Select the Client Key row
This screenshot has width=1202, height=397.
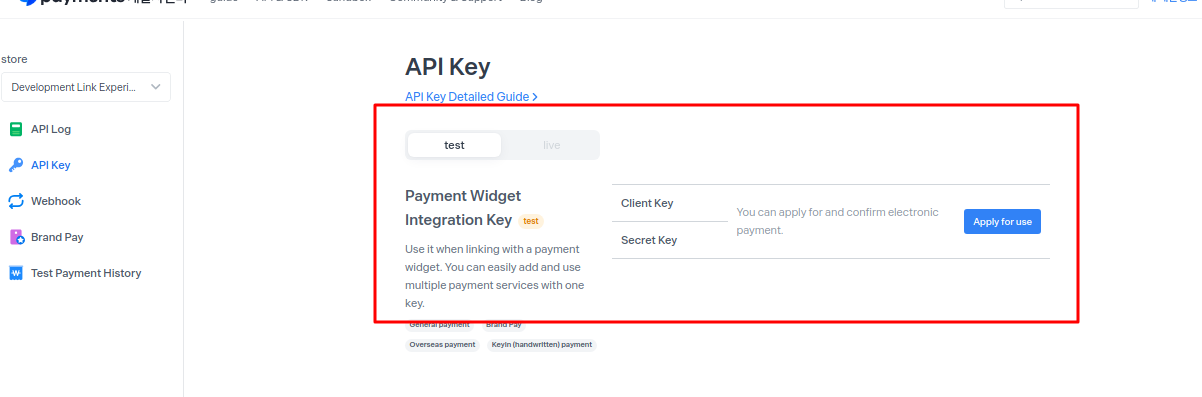(x=670, y=203)
